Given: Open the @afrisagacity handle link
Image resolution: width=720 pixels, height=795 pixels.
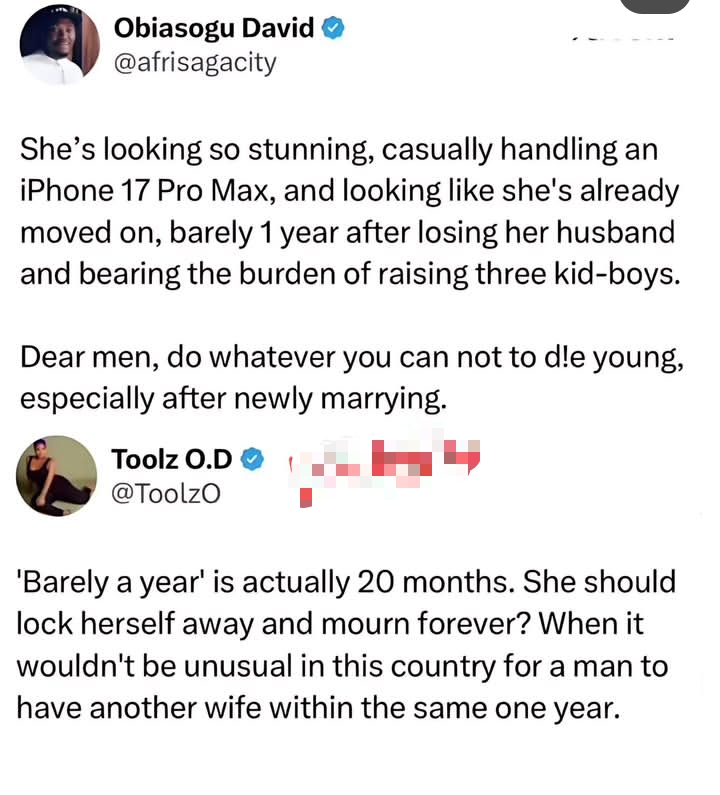Looking at the screenshot, I should click(195, 63).
